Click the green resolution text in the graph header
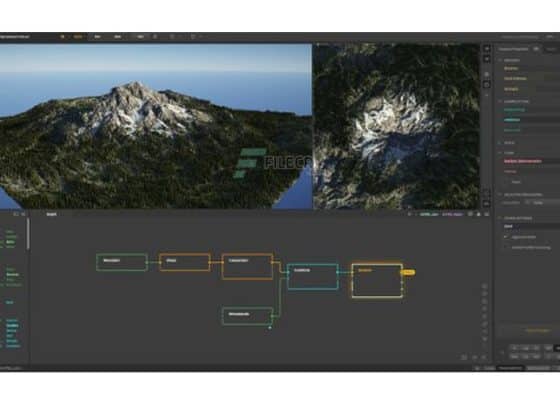This screenshot has height=420, width=560. click(429, 214)
